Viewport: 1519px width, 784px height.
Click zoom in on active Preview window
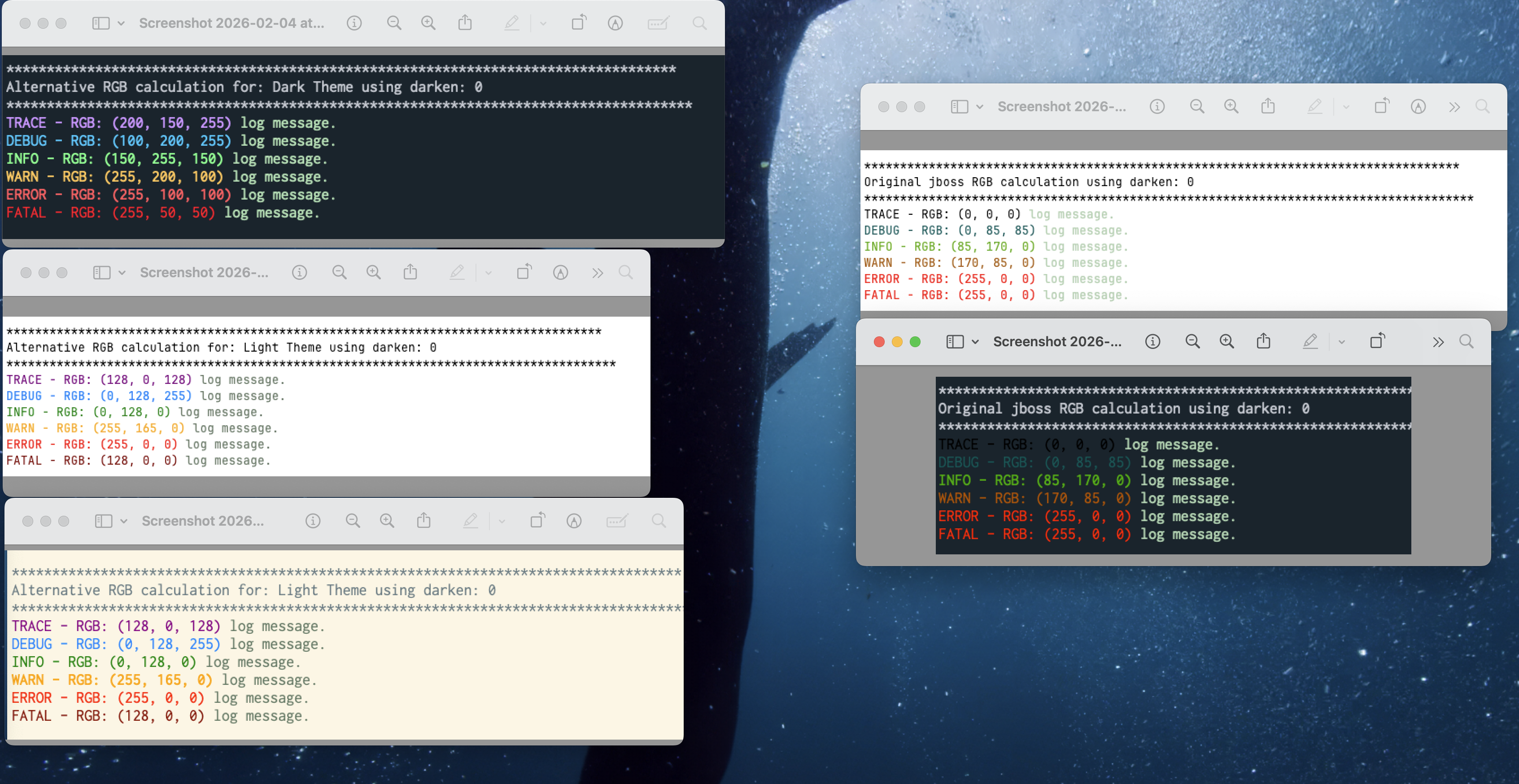click(x=1227, y=341)
